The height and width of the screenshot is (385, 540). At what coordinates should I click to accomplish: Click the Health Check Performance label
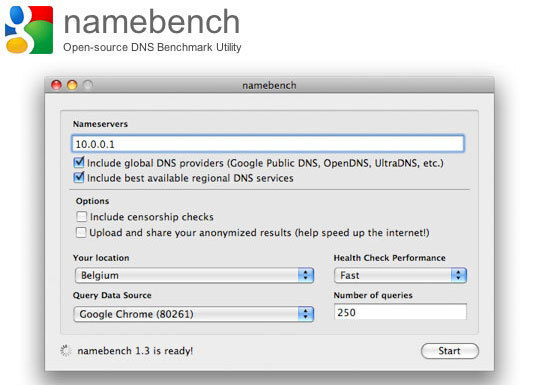[x=390, y=258]
